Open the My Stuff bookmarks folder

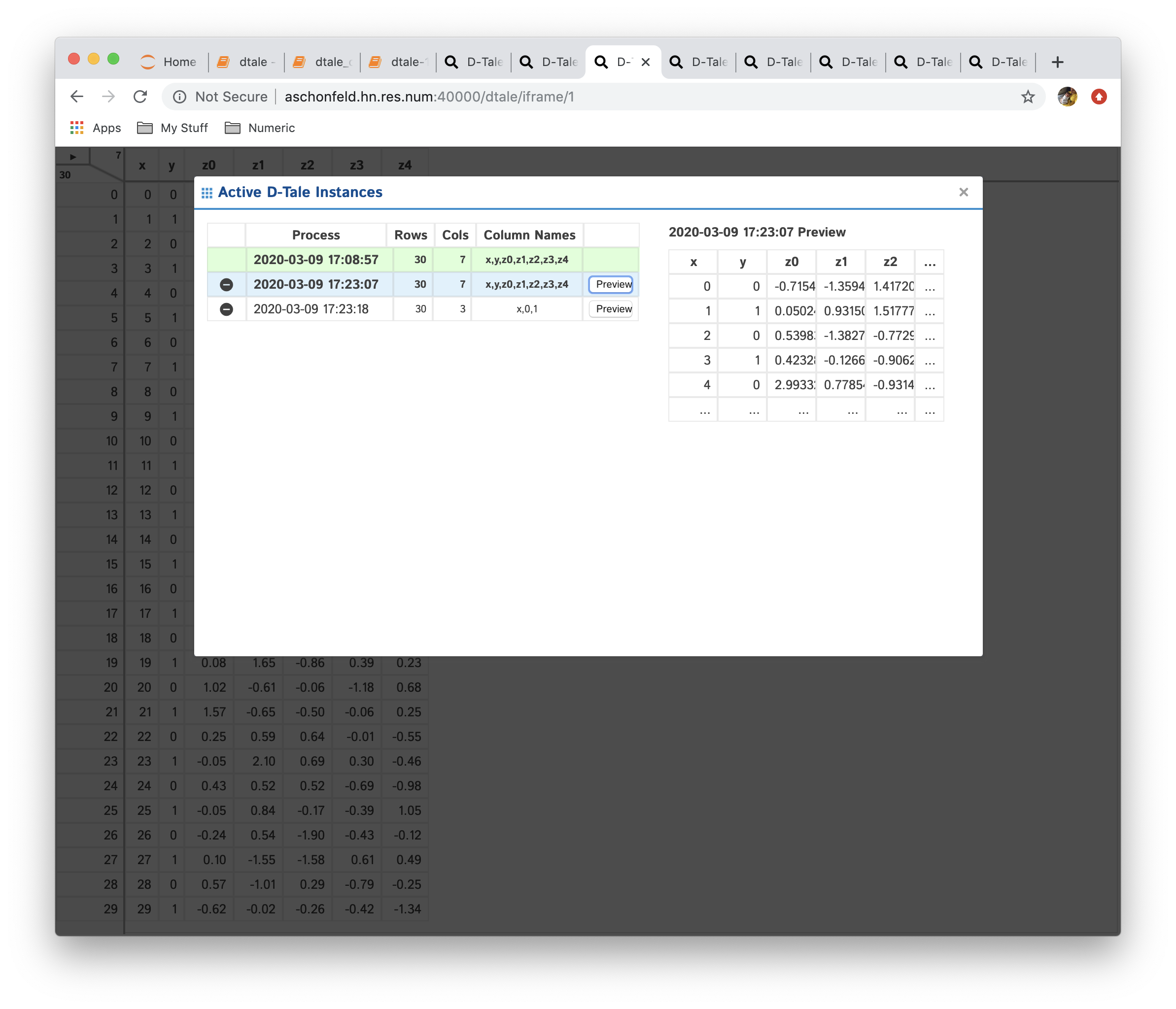pyautogui.click(x=173, y=128)
